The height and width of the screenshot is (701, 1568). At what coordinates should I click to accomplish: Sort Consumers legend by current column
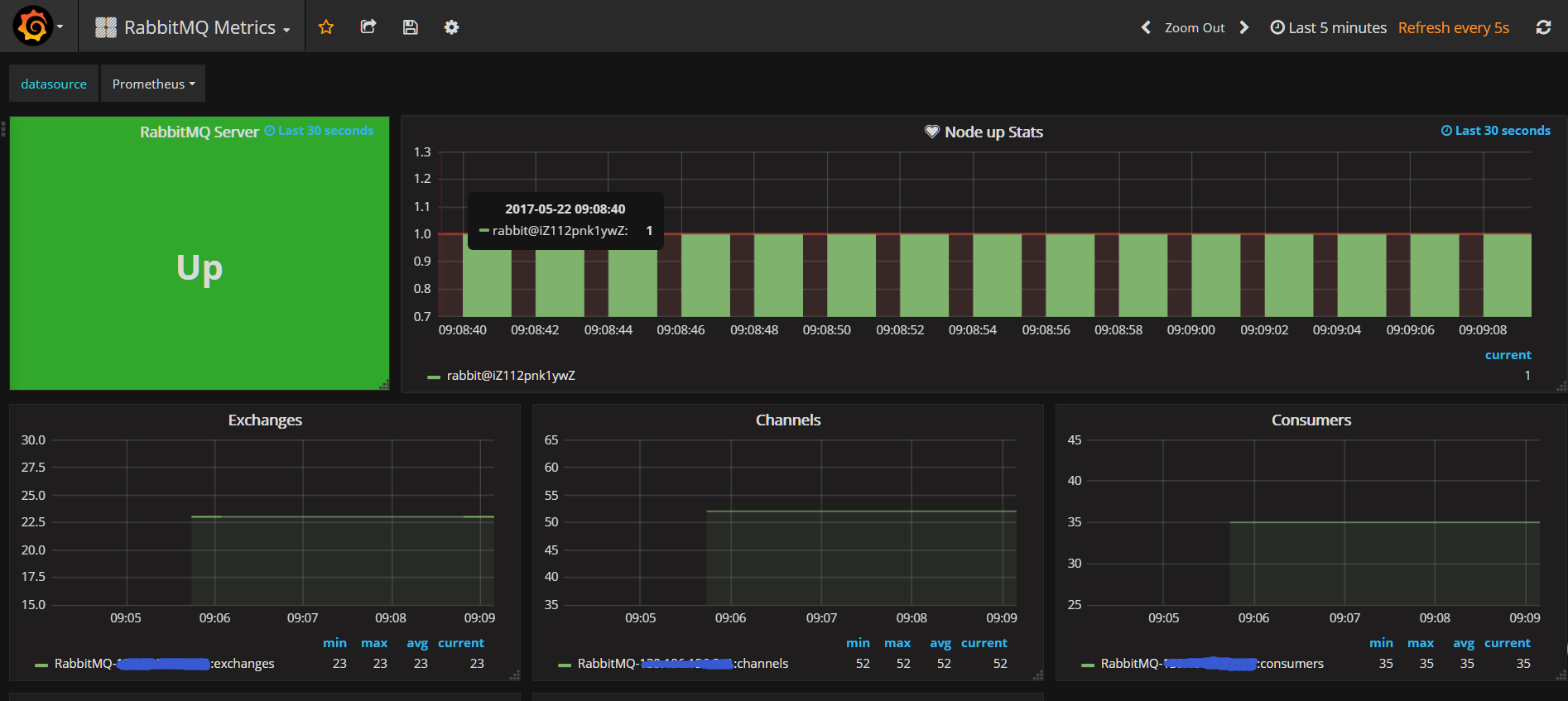click(1508, 643)
